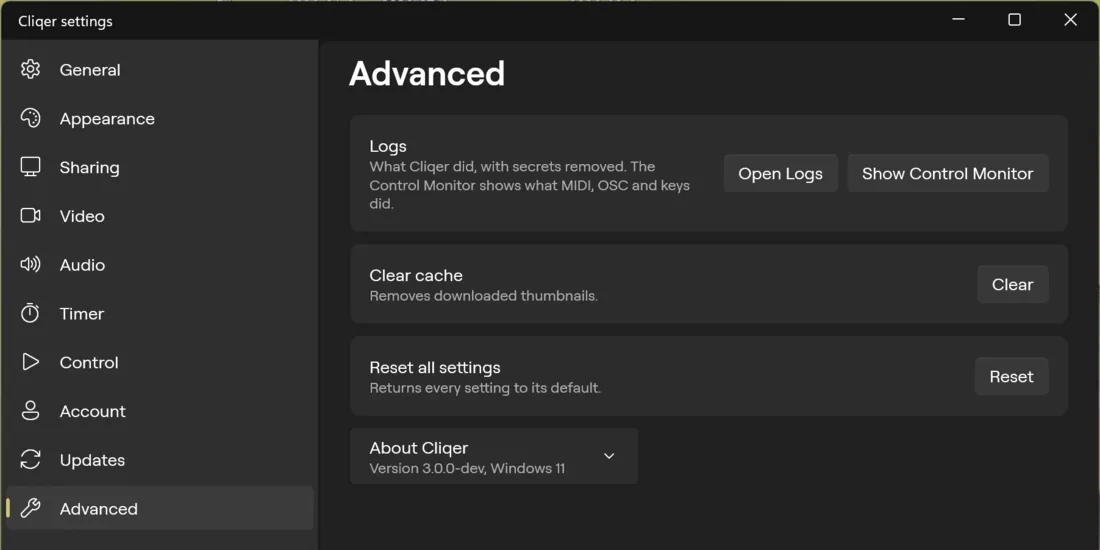The image size is (1100, 550).
Task: Click the Logs description paragraph
Action: pos(530,185)
